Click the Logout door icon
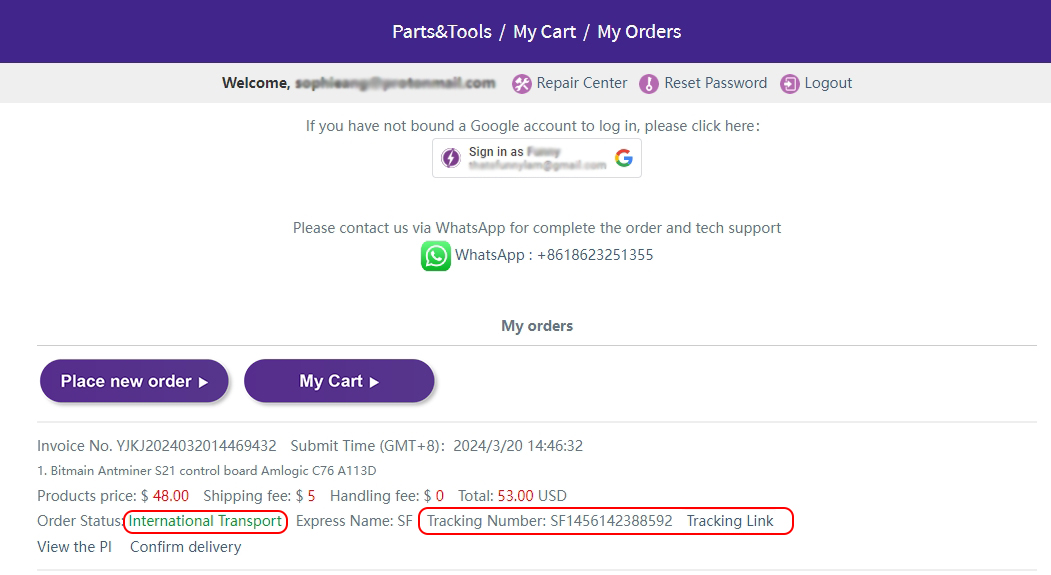The width and height of the screenshot is (1051, 575). (790, 84)
